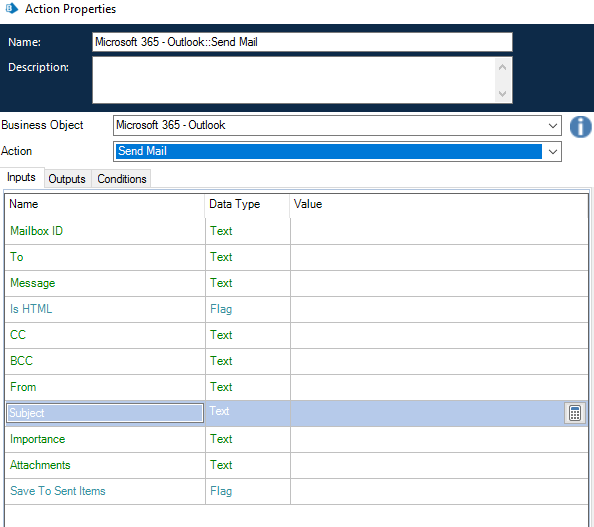Screen dimensions: 594x527
Task: Click the Value cell for Message
Action: click(x=439, y=283)
